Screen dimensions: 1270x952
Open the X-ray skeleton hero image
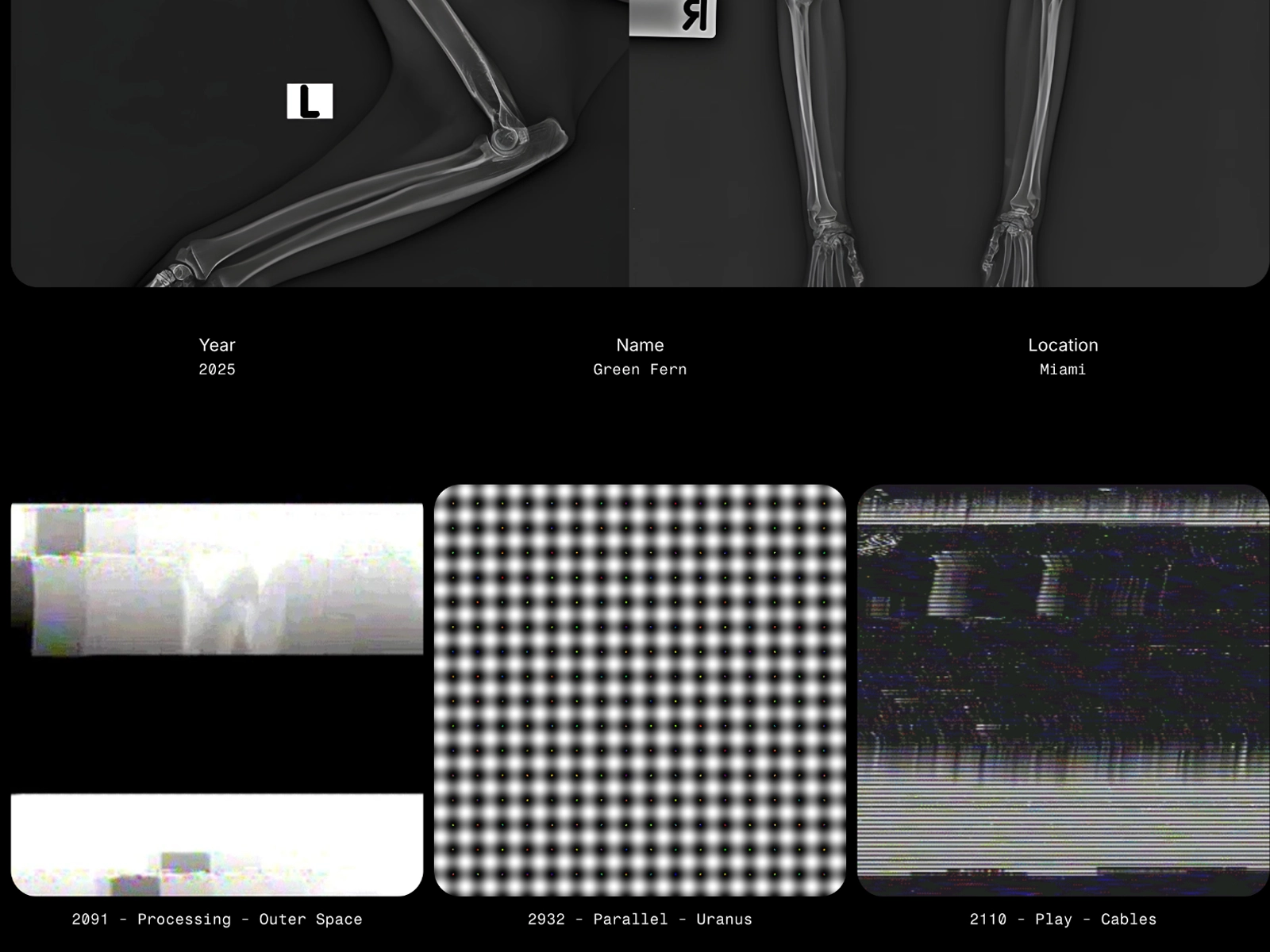click(x=640, y=143)
